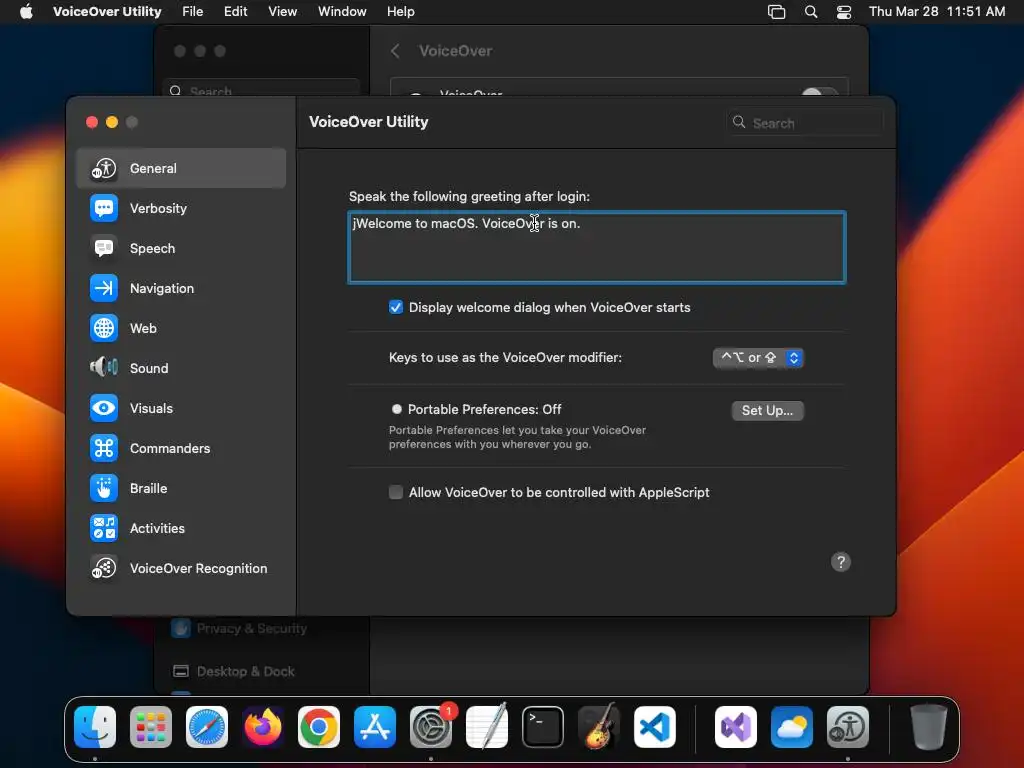Open the General category icon
Screen dimensions: 1024x768
click(104, 168)
